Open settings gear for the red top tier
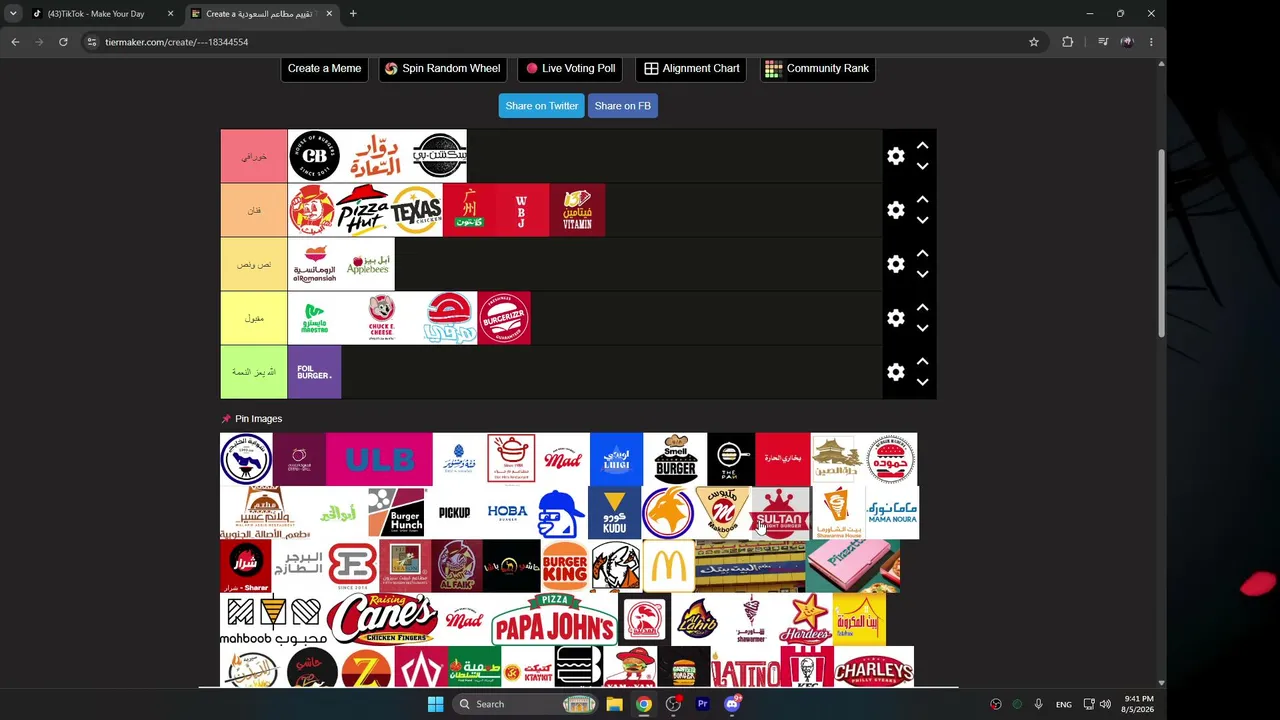The image size is (1280, 720). [896, 156]
